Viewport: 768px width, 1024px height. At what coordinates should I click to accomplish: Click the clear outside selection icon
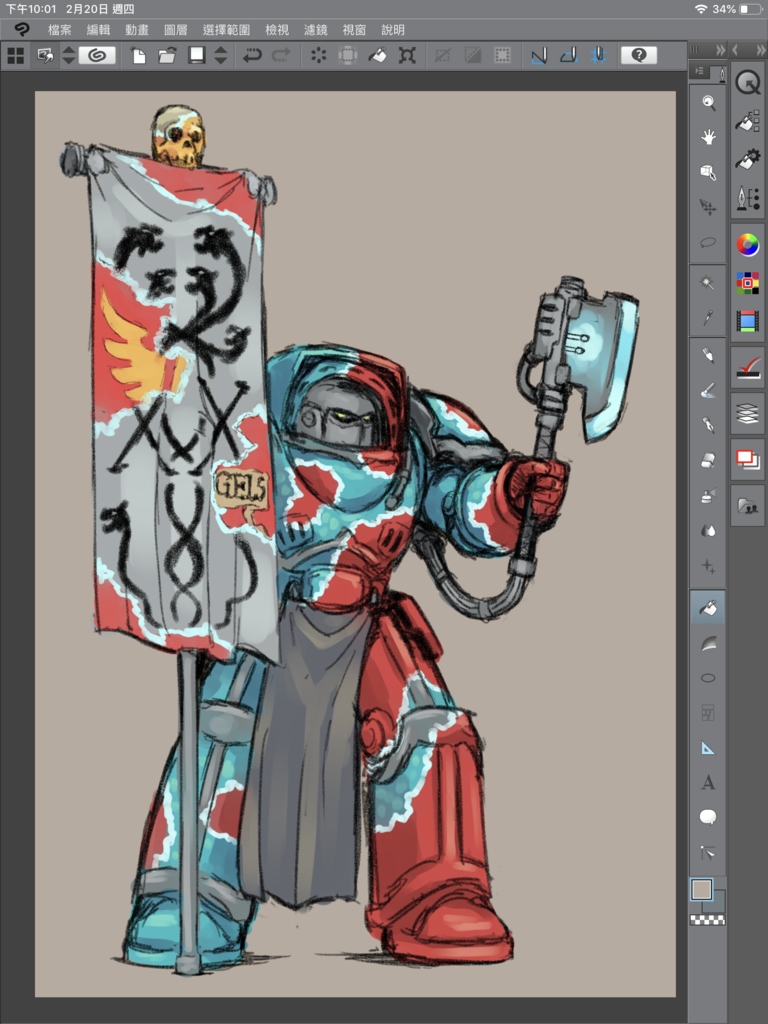click(x=348, y=56)
